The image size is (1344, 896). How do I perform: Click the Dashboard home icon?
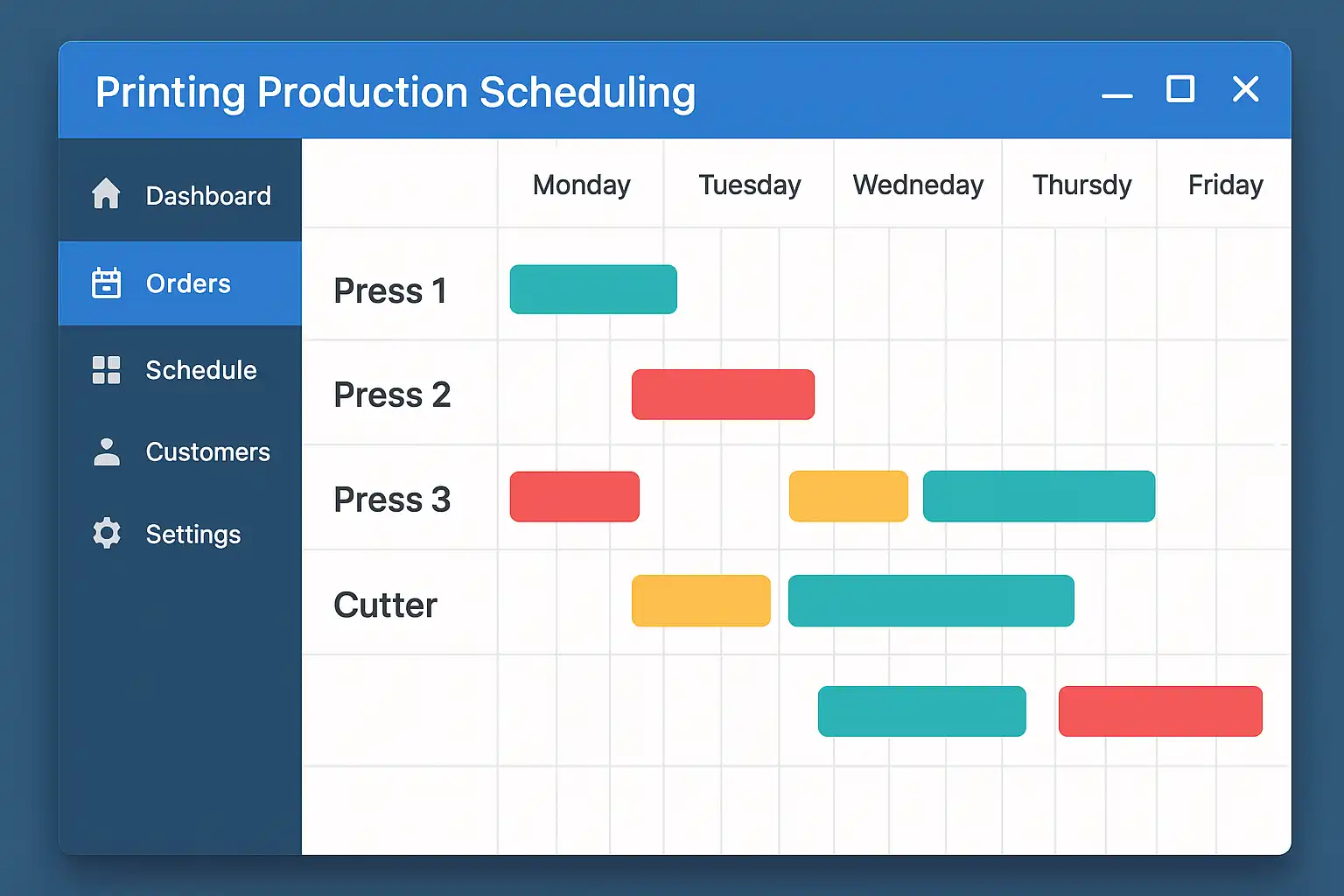tap(106, 194)
